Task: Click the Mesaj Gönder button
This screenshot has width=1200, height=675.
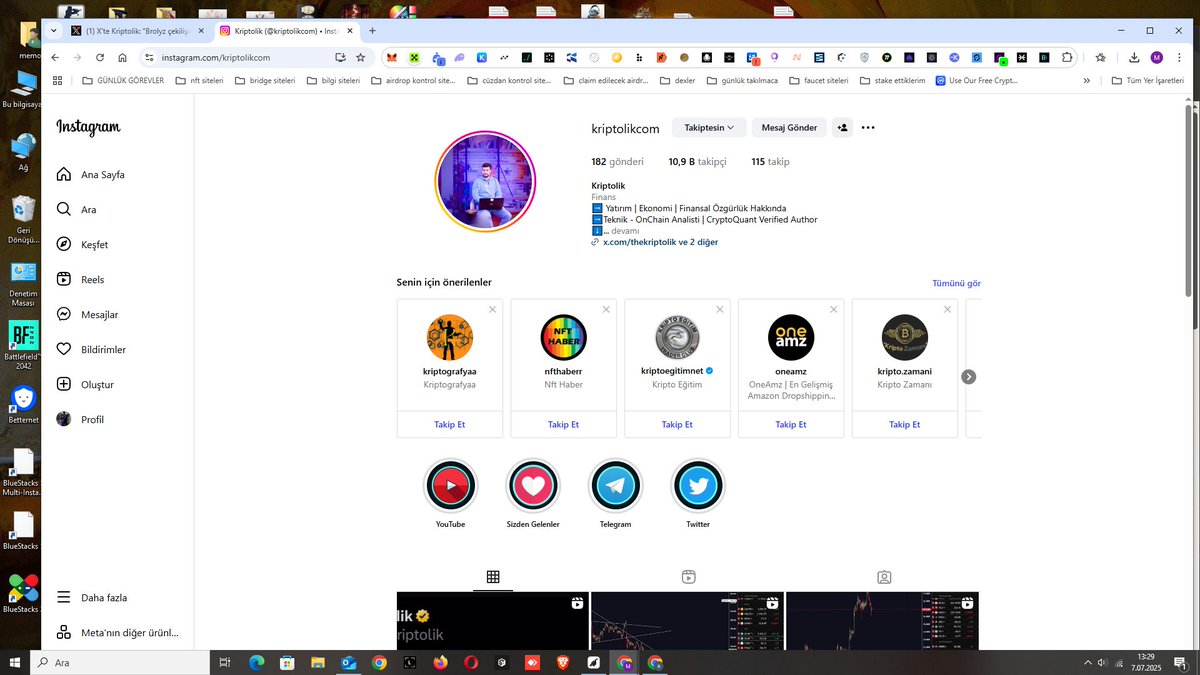Action: [x=789, y=127]
